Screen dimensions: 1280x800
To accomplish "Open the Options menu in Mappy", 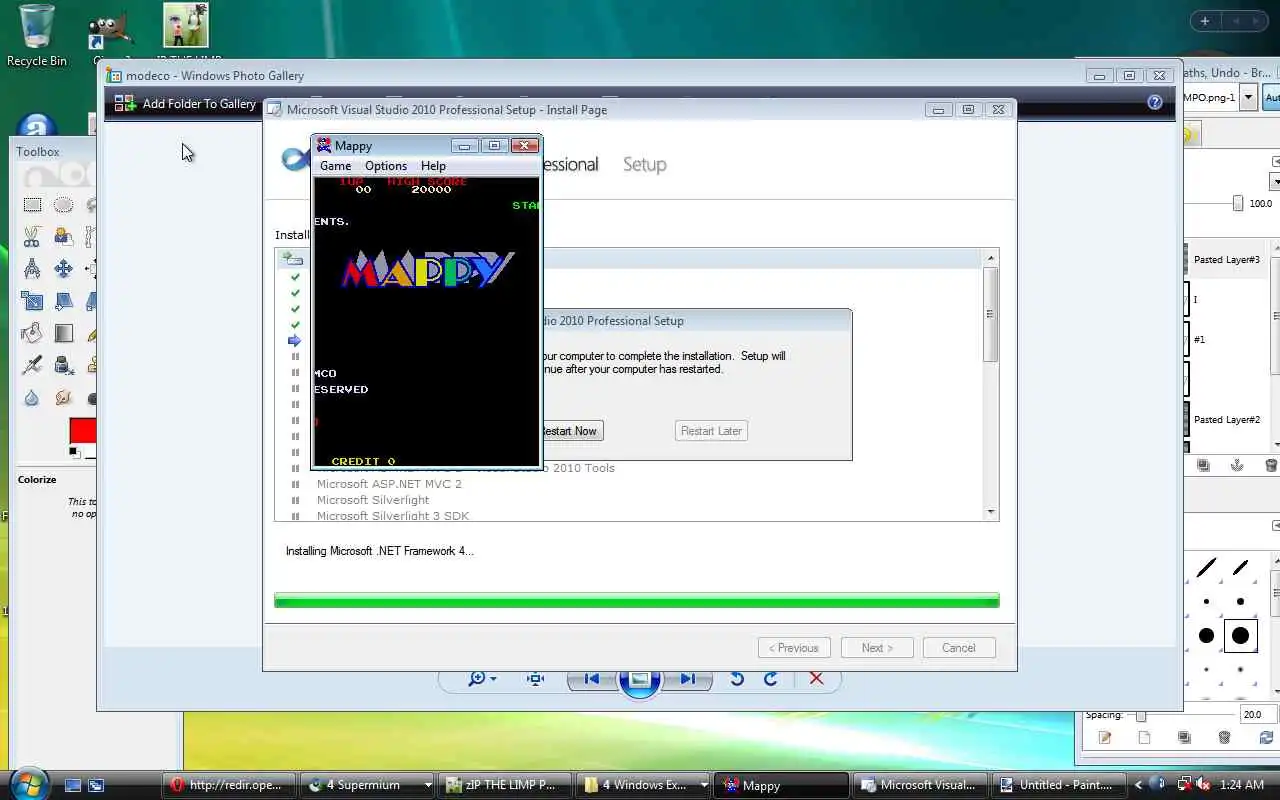I will 386,166.
